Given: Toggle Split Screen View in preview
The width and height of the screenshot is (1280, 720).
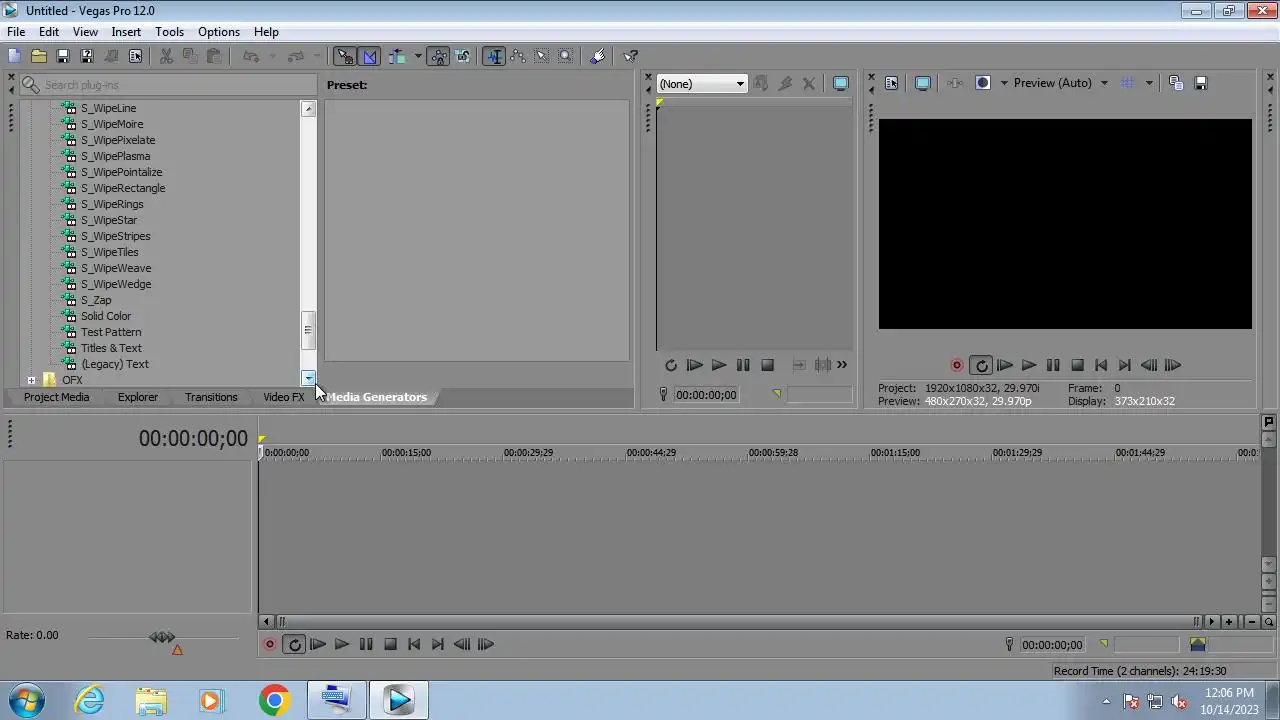Looking at the screenshot, I should pos(982,83).
